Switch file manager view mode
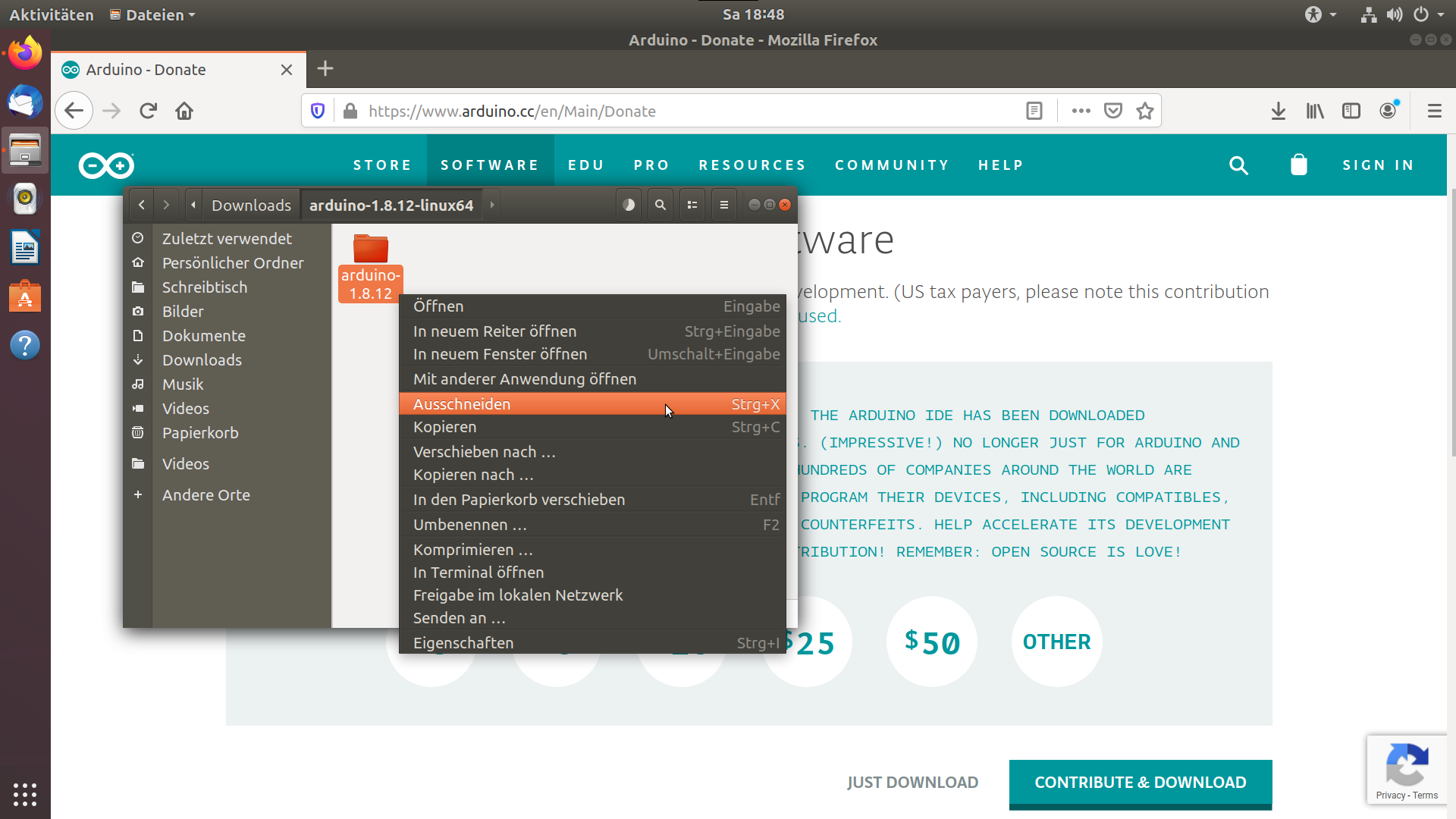The width and height of the screenshot is (1456, 819). (692, 205)
